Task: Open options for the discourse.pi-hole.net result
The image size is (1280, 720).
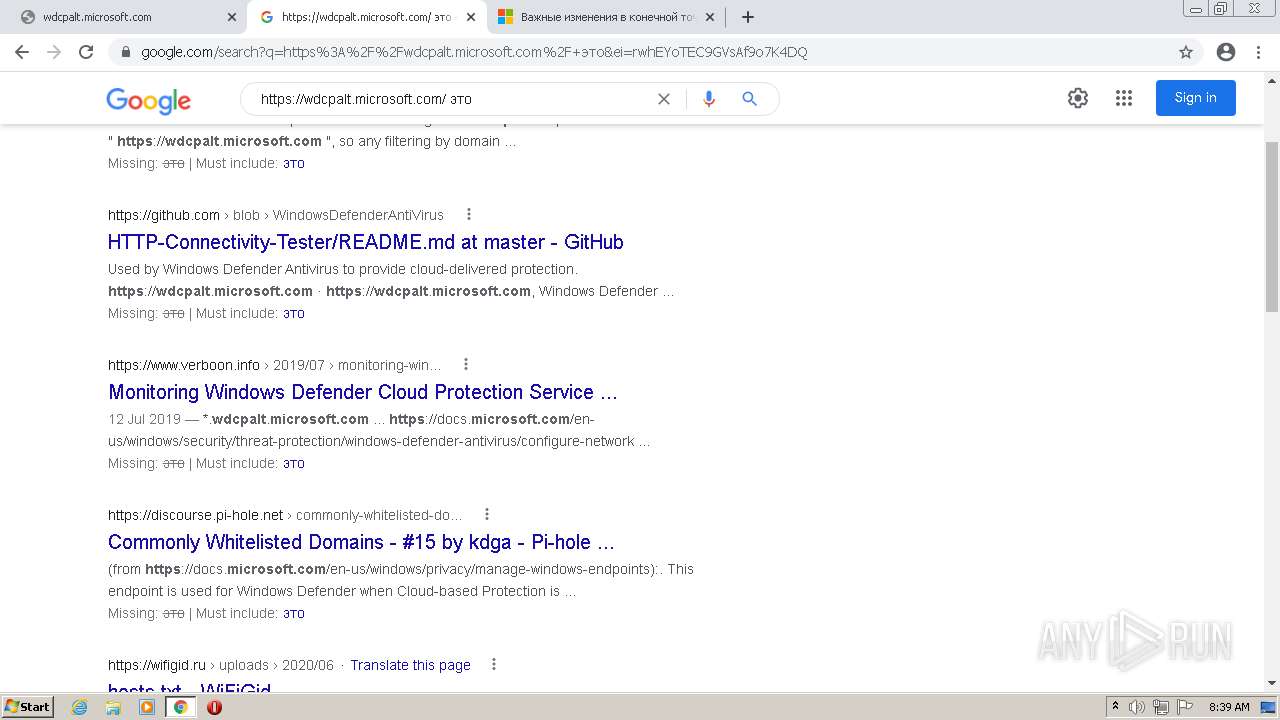Action: (x=487, y=514)
